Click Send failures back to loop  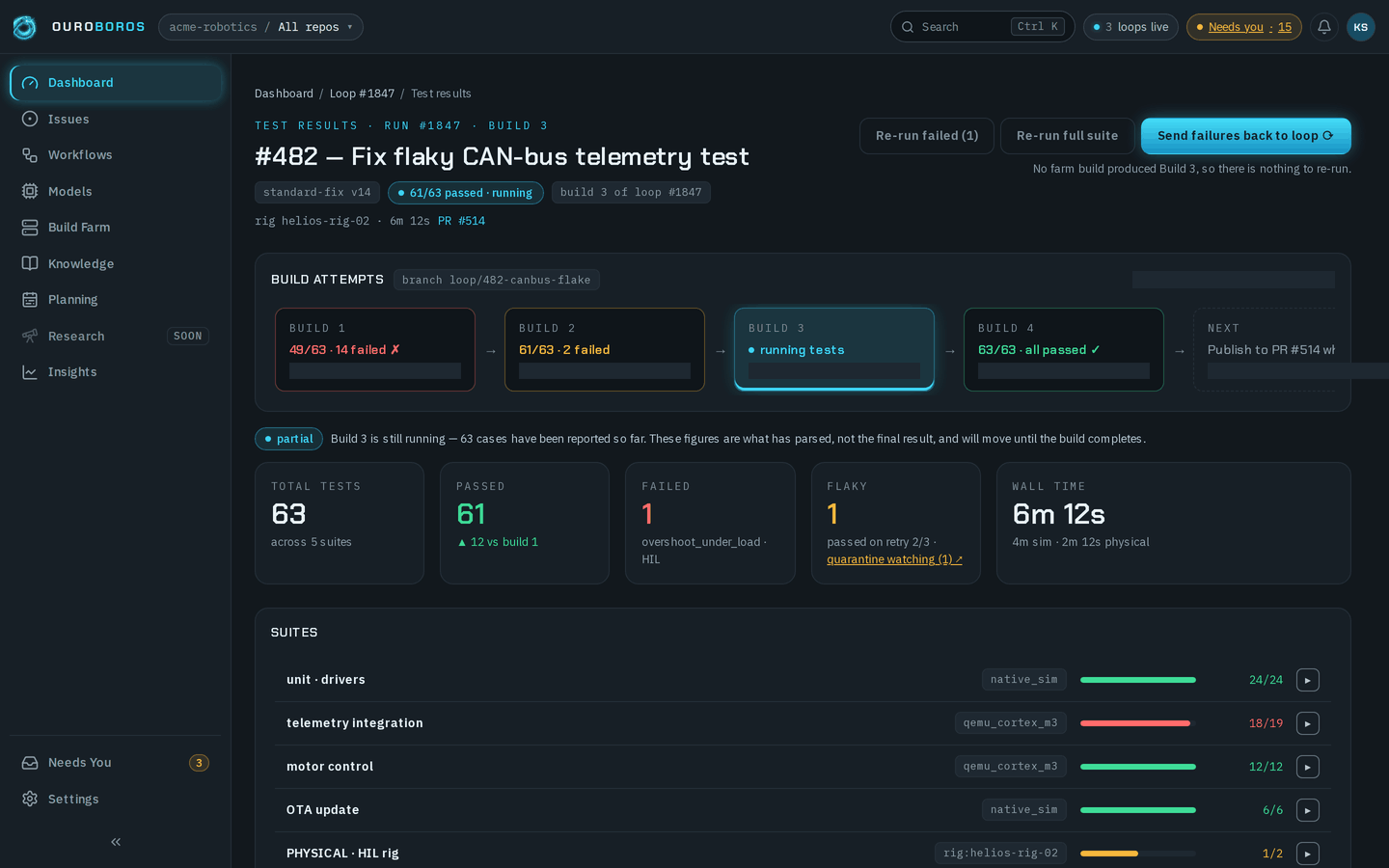[x=1245, y=136]
